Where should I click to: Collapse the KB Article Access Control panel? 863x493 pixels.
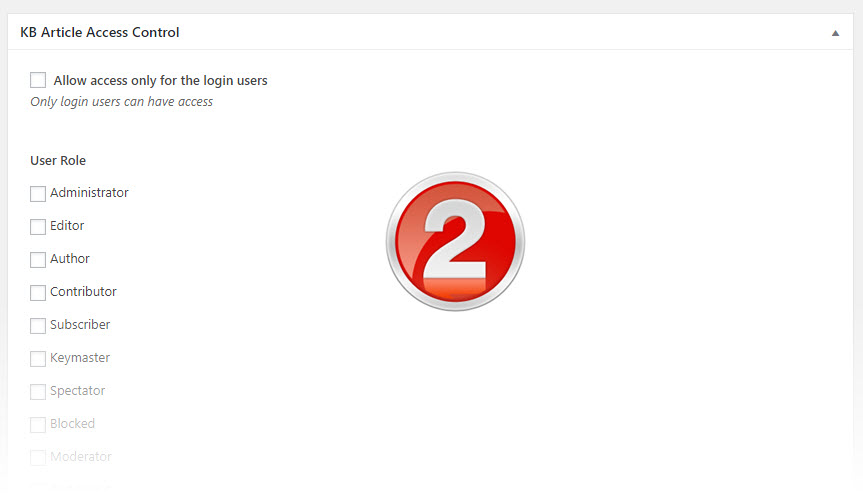[835, 33]
